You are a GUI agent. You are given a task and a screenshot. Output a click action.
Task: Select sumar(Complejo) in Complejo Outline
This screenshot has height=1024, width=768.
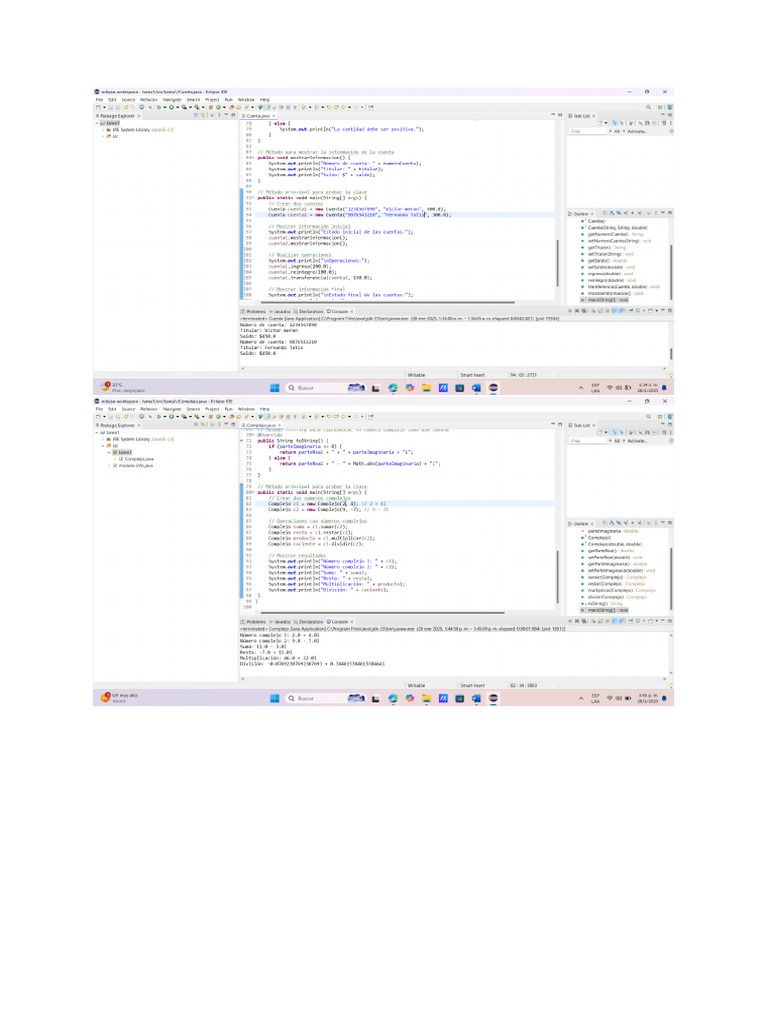point(613,577)
